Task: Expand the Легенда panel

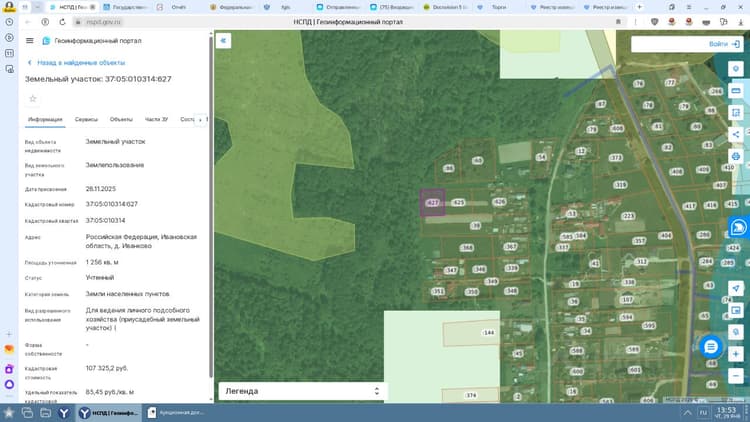Action: (302, 391)
